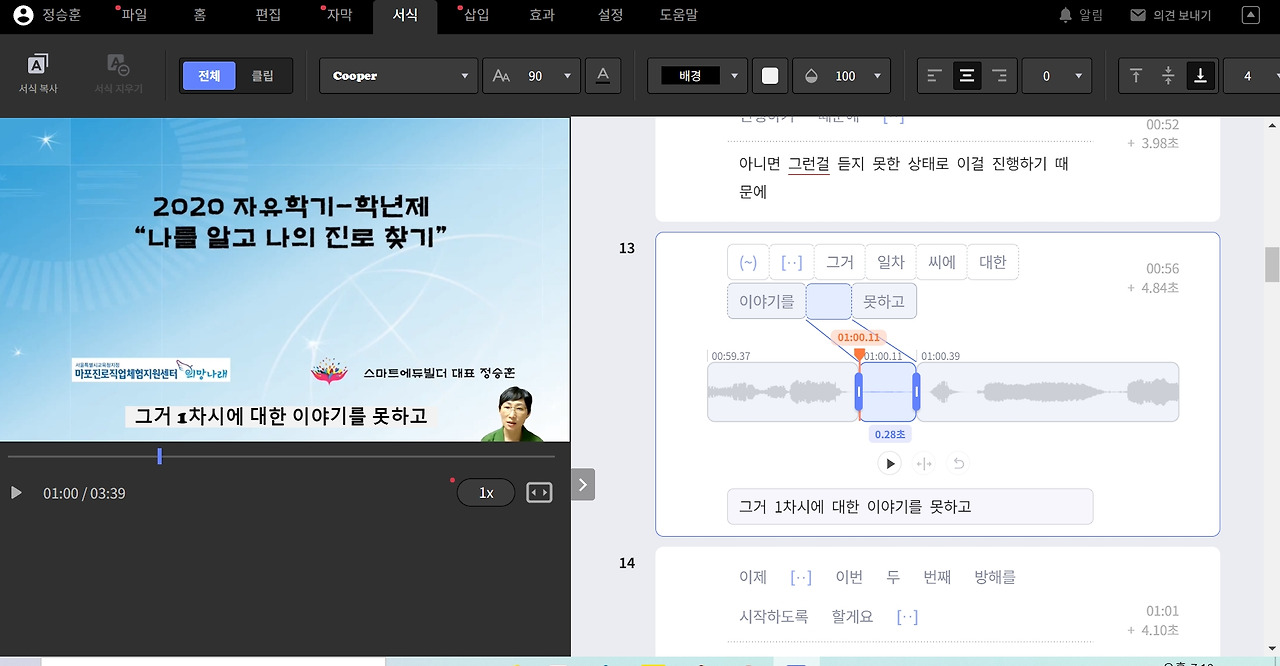
Task: Switch to the 효과 tab
Action: (x=541, y=16)
